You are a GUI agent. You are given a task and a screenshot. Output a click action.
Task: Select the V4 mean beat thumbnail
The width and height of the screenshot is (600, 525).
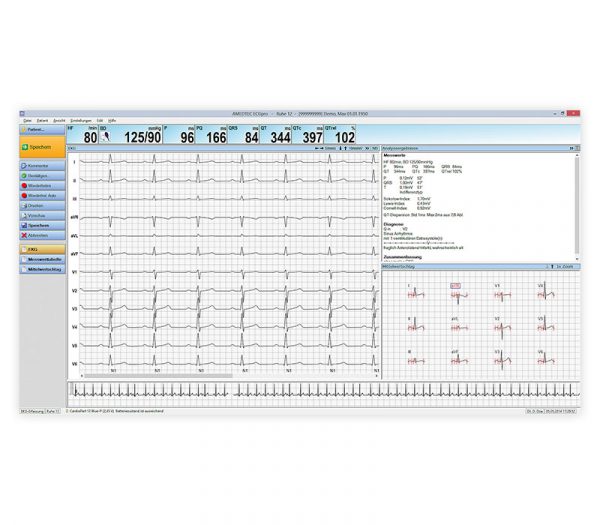tap(546, 292)
